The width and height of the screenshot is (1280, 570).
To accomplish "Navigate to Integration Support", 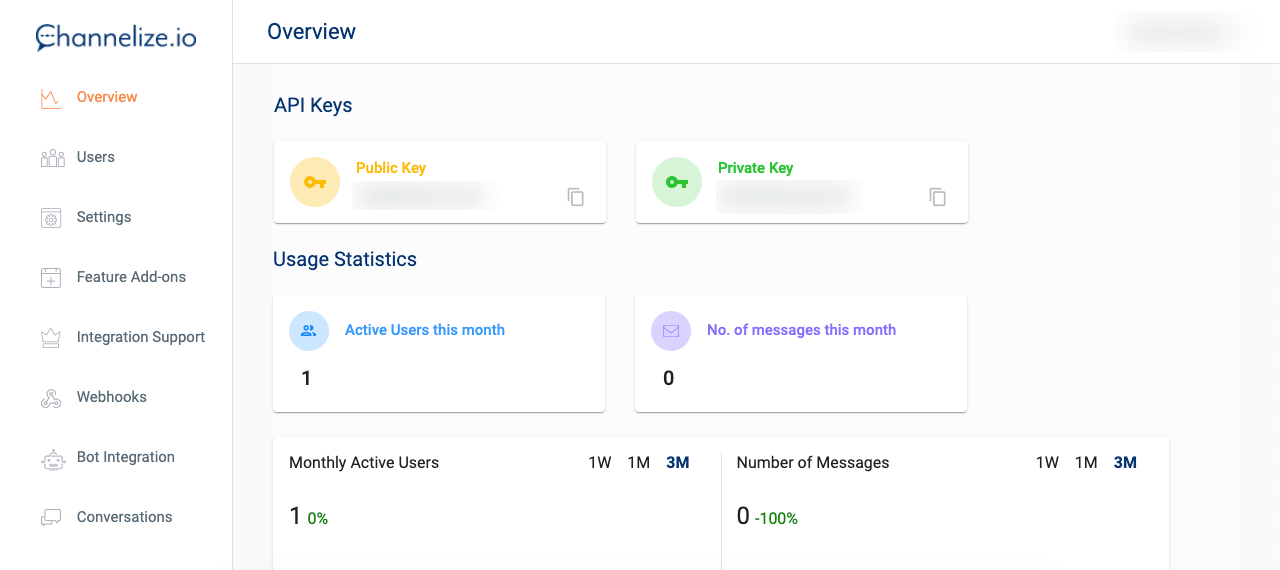I will [x=140, y=337].
